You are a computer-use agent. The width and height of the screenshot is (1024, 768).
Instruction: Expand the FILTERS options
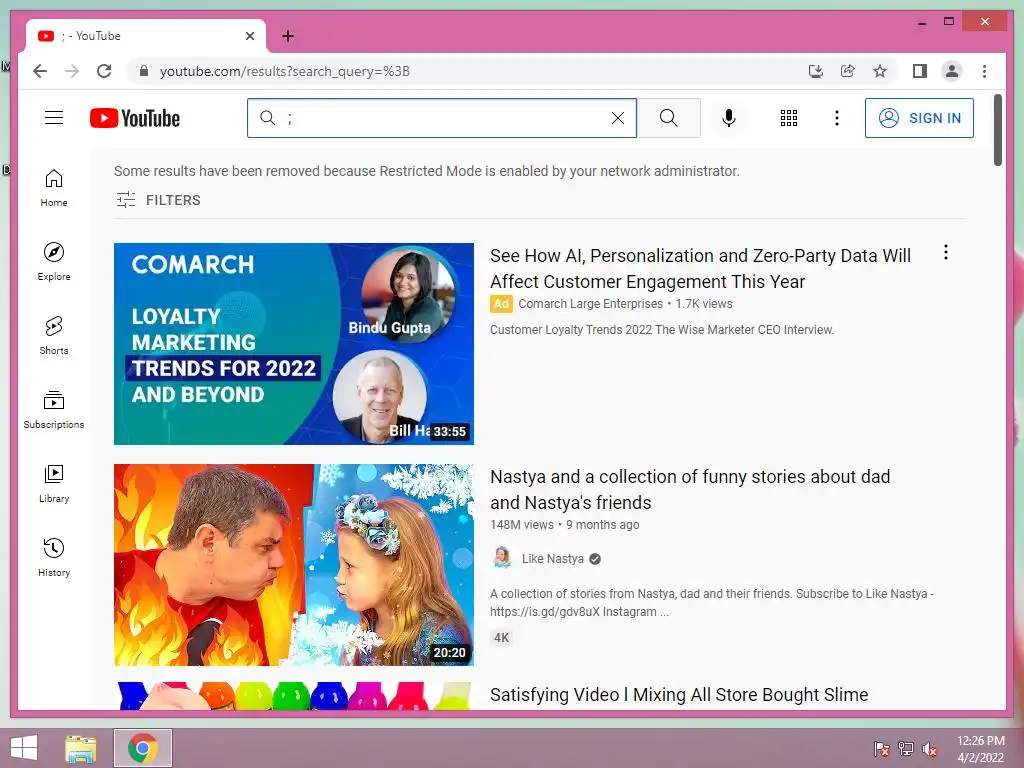click(x=159, y=200)
